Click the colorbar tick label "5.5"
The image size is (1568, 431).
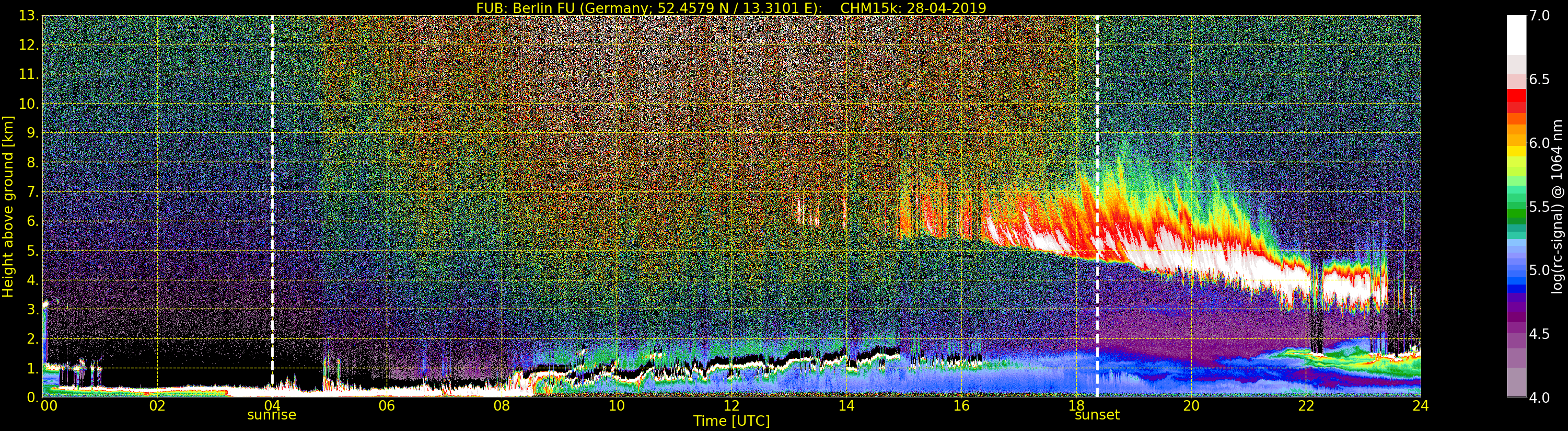tap(1539, 207)
